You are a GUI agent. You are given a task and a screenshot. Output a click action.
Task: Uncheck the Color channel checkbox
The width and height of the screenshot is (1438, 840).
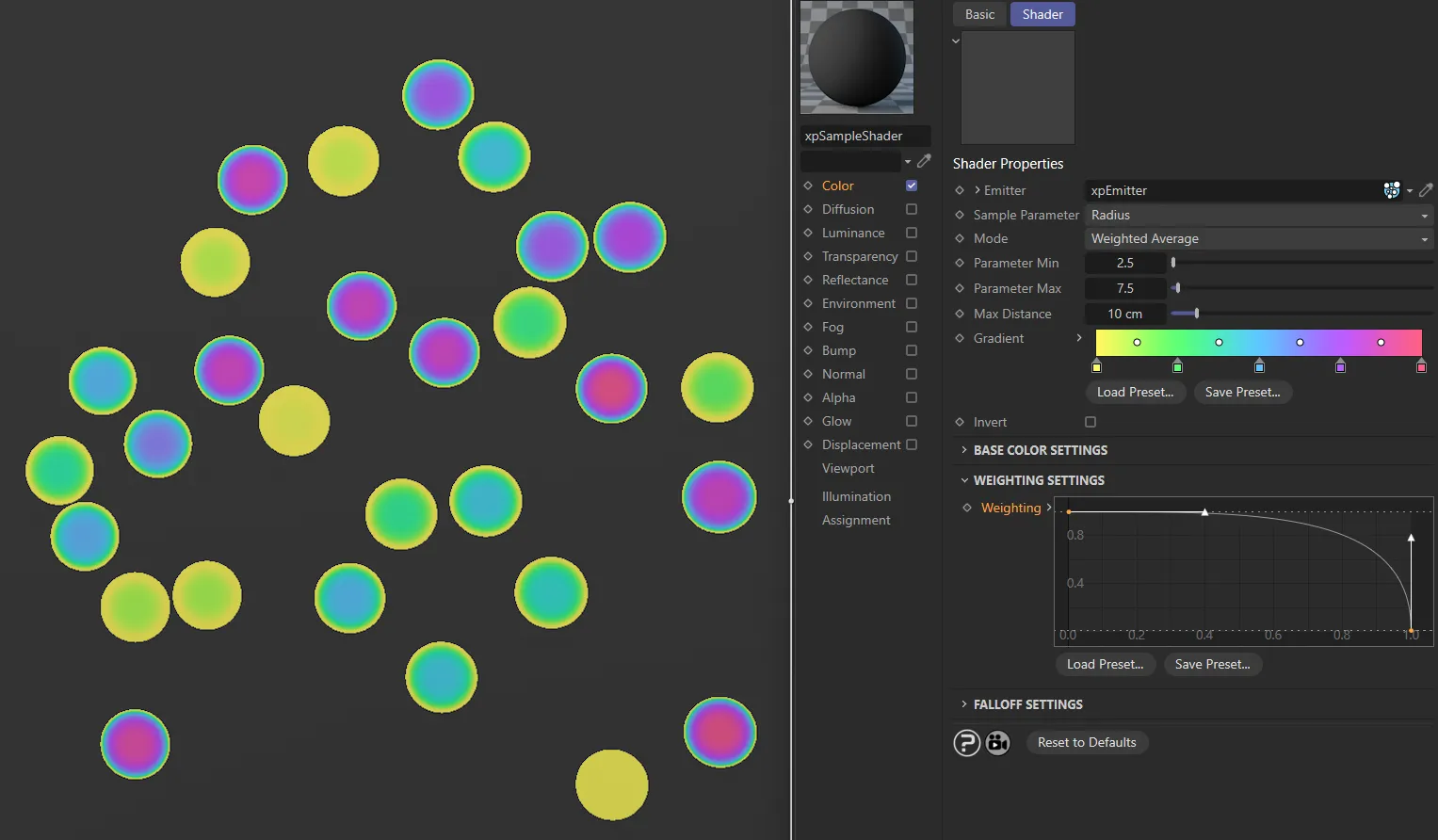(911, 186)
